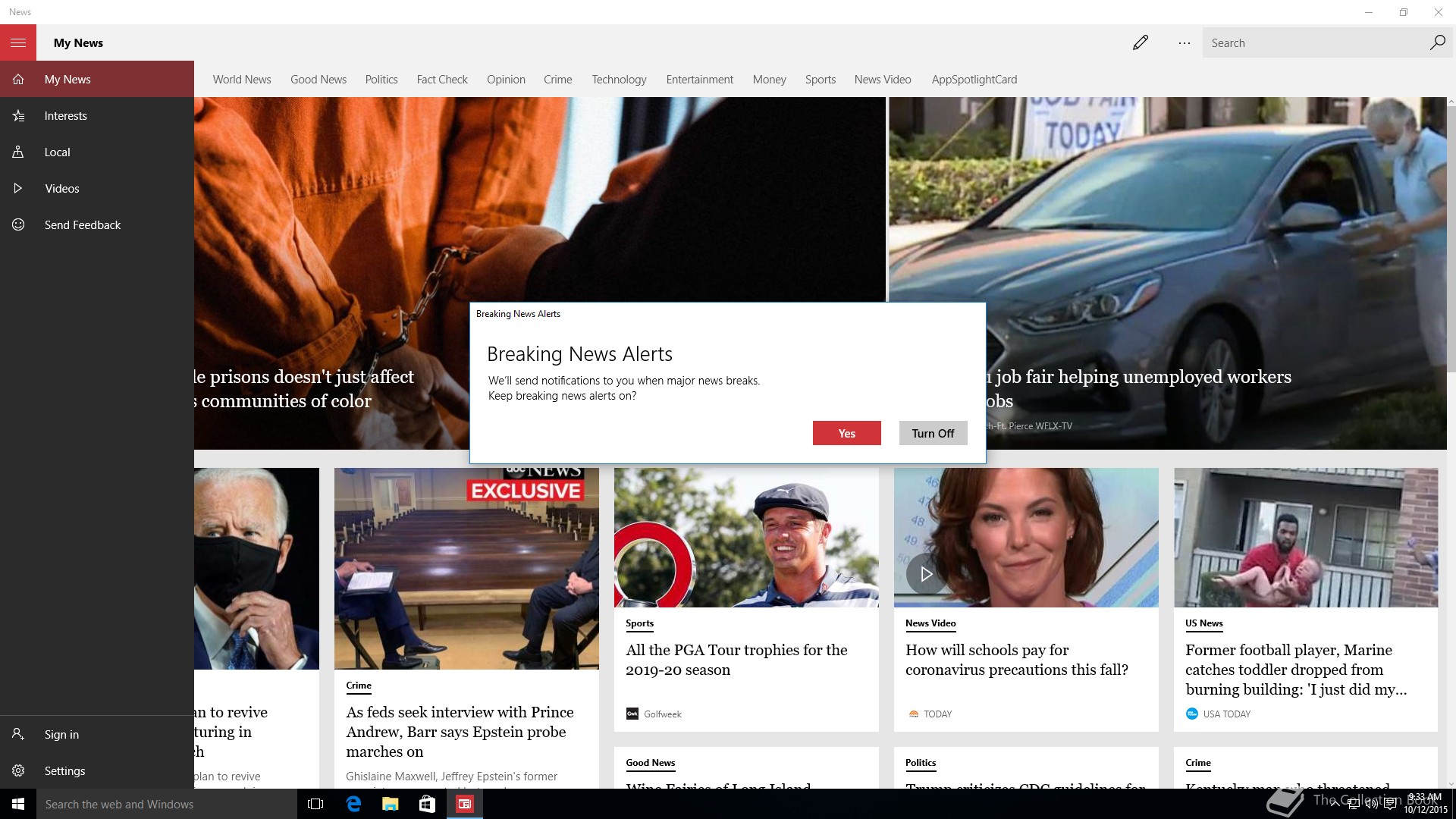This screenshot has width=1456, height=819.
Task: Open the Fact Check tab
Action: click(x=442, y=79)
